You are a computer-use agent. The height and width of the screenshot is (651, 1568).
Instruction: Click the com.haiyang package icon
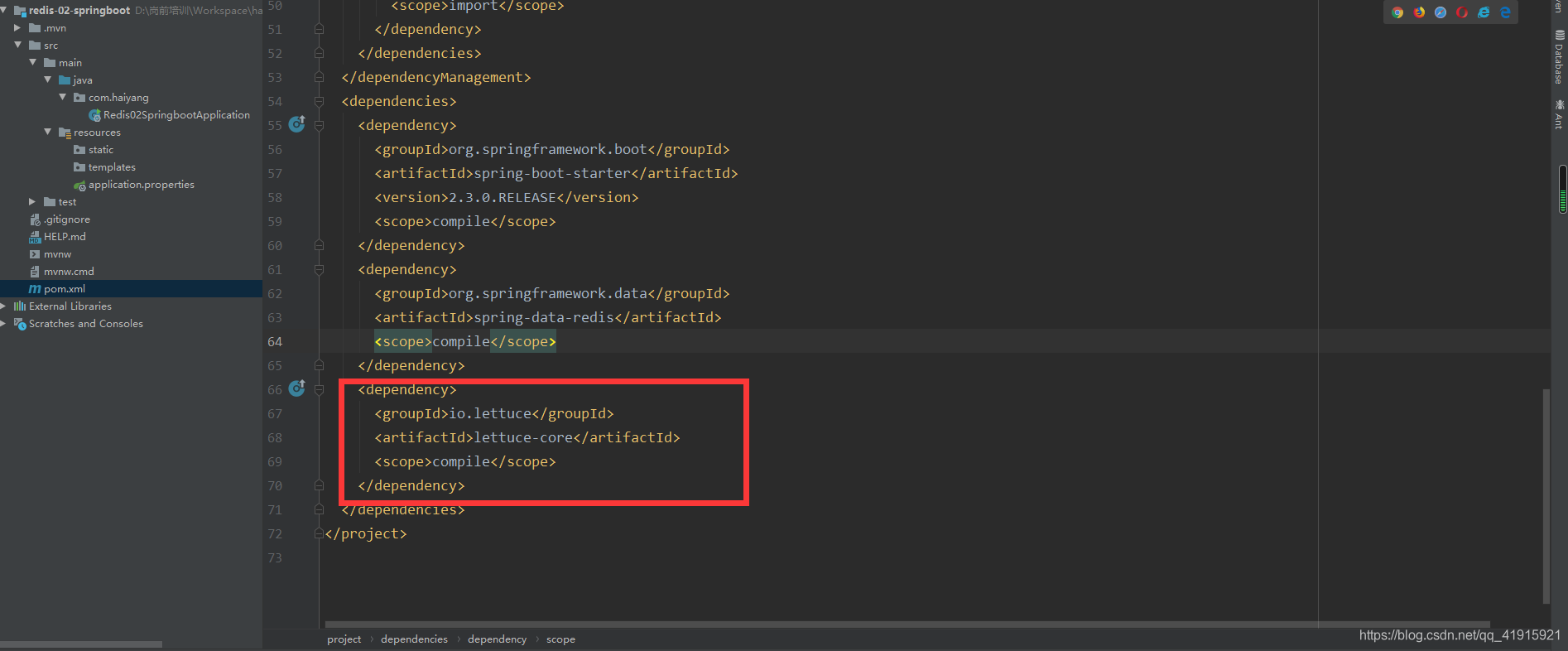[79, 98]
